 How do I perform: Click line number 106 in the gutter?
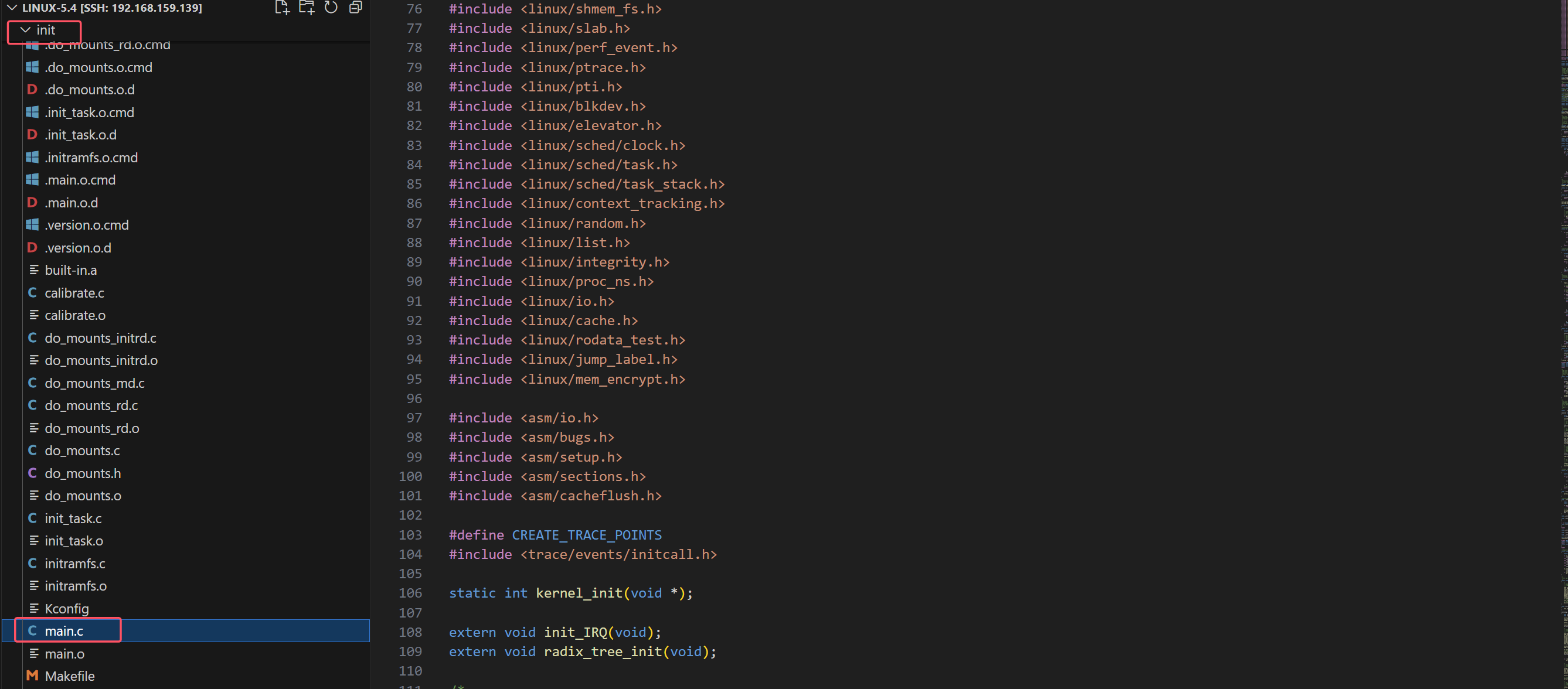point(410,592)
